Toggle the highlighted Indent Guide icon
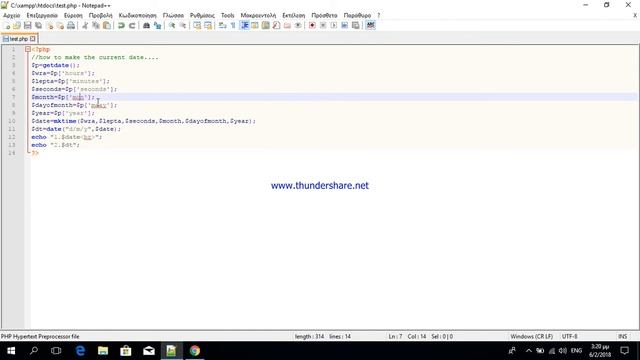The height and width of the screenshot is (360, 640). [244, 25]
